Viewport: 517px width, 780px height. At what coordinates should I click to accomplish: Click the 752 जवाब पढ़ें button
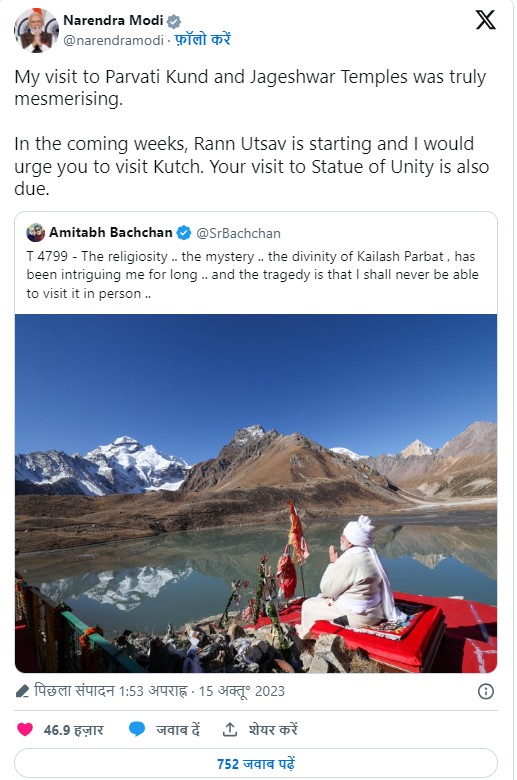[x=256, y=763]
